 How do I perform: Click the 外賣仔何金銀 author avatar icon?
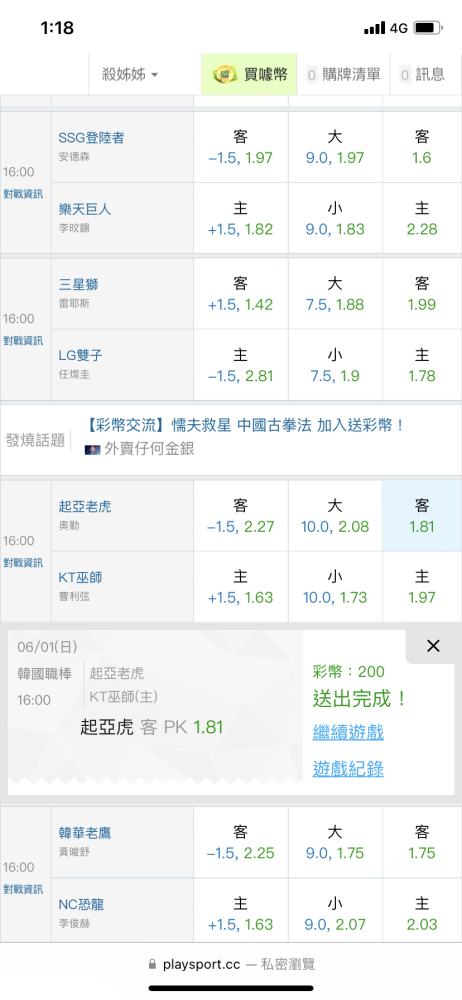[92, 450]
